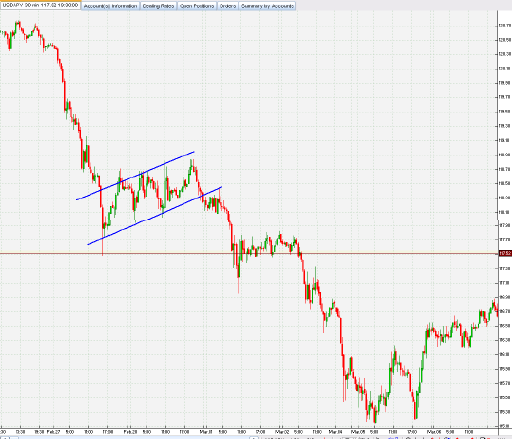Go to the Orders tab

[228, 6]
